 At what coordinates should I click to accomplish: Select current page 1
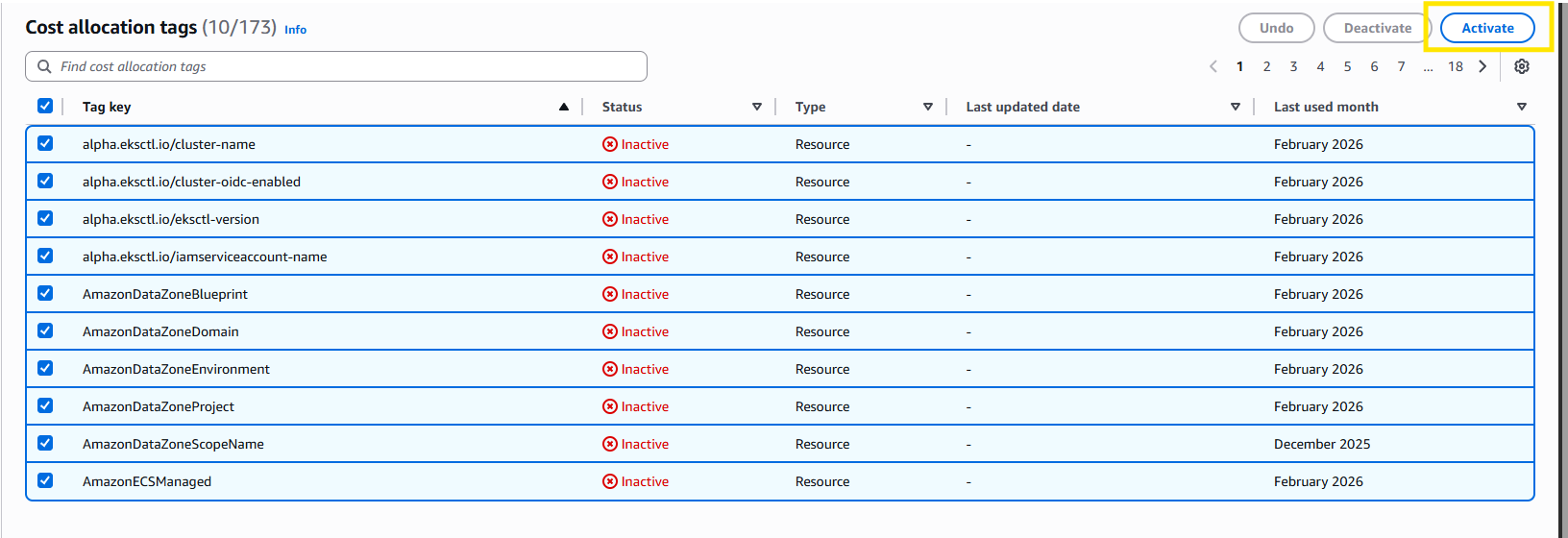[x=1240, y=66]
